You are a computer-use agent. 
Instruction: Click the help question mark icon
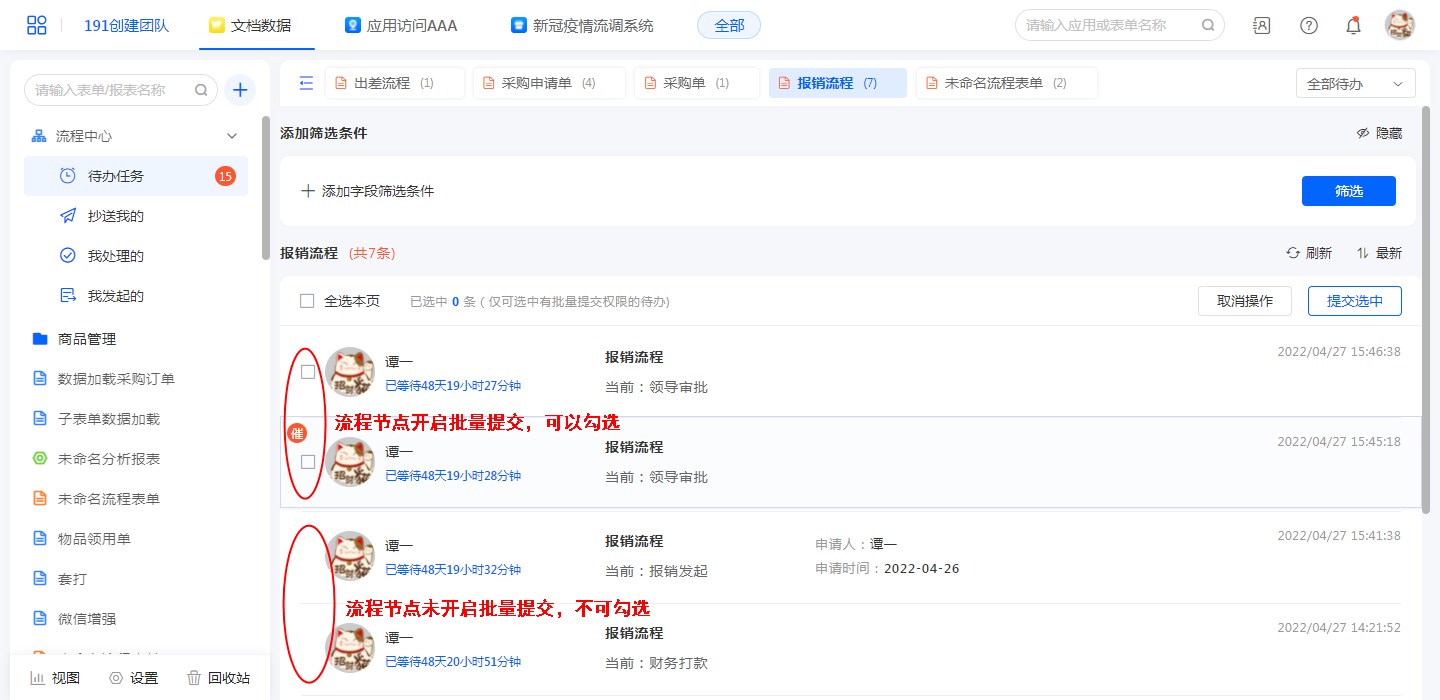coord(1308,26)
